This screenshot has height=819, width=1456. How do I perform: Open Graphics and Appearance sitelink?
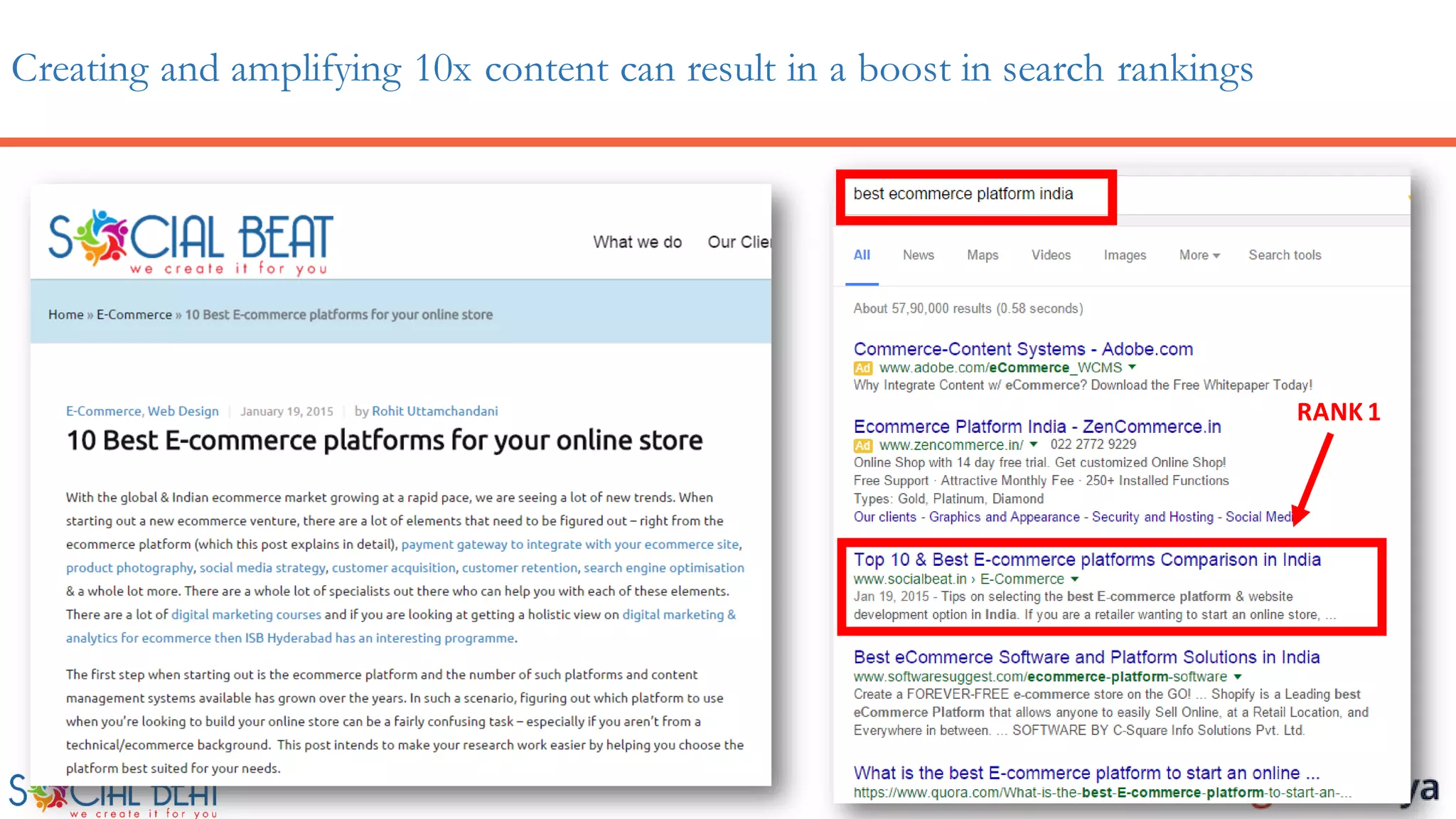(x=1004, y=517)
